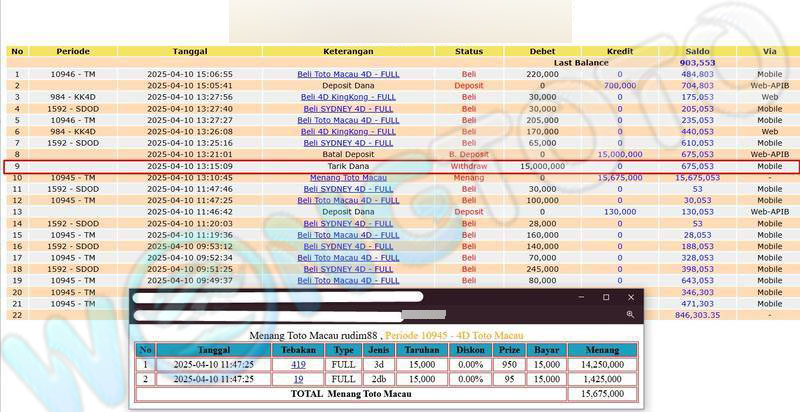The height and width of the screenshot is (412, 800).
Task: Click the Batal Deposit row entry
Action: pos(348,154)
